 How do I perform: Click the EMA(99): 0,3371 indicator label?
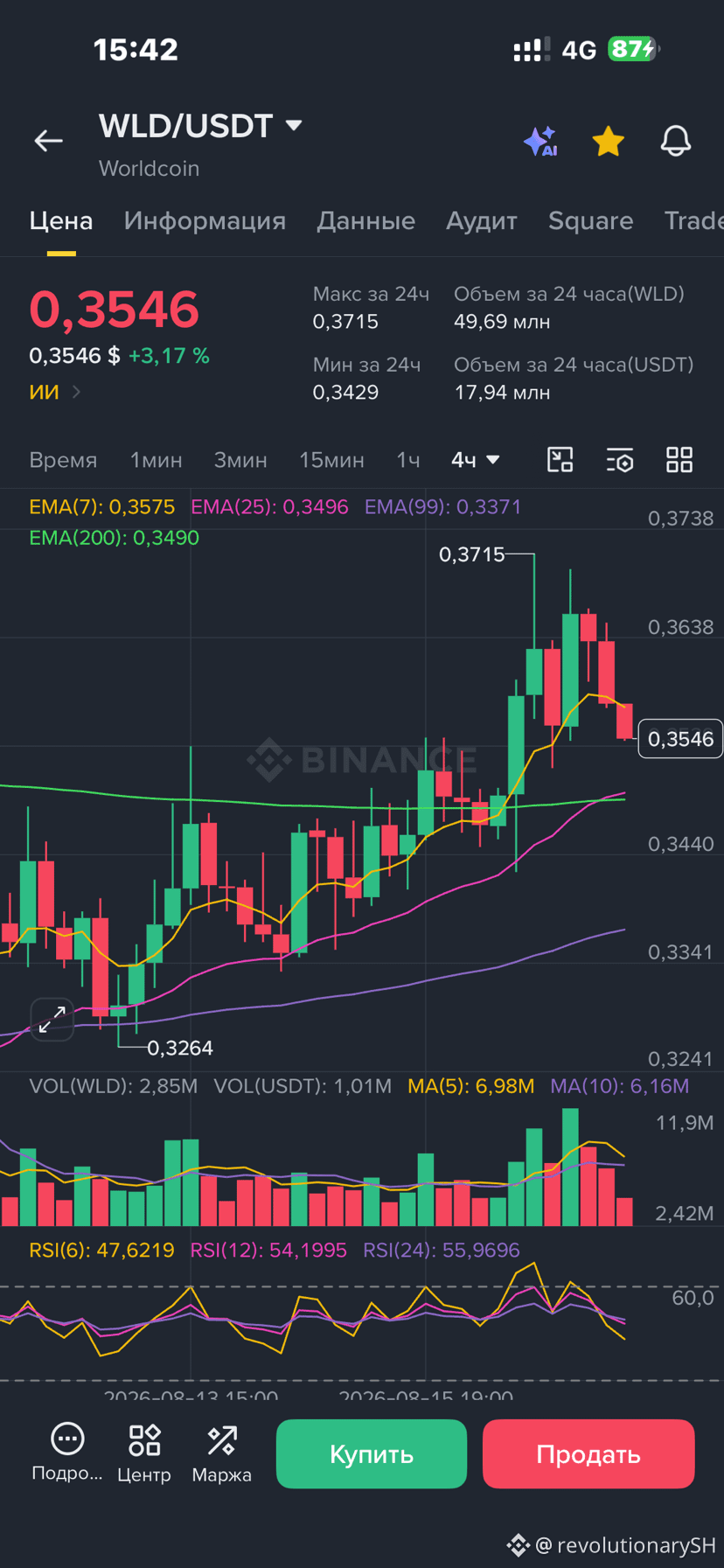442,507
